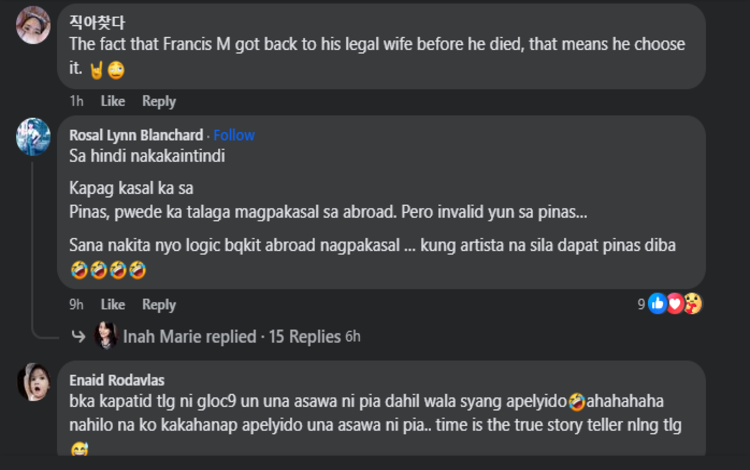Follow Rosal Lynn Blanchard
Image resolution: width=750 pixels, height=470 pixels.
[234, 135]
